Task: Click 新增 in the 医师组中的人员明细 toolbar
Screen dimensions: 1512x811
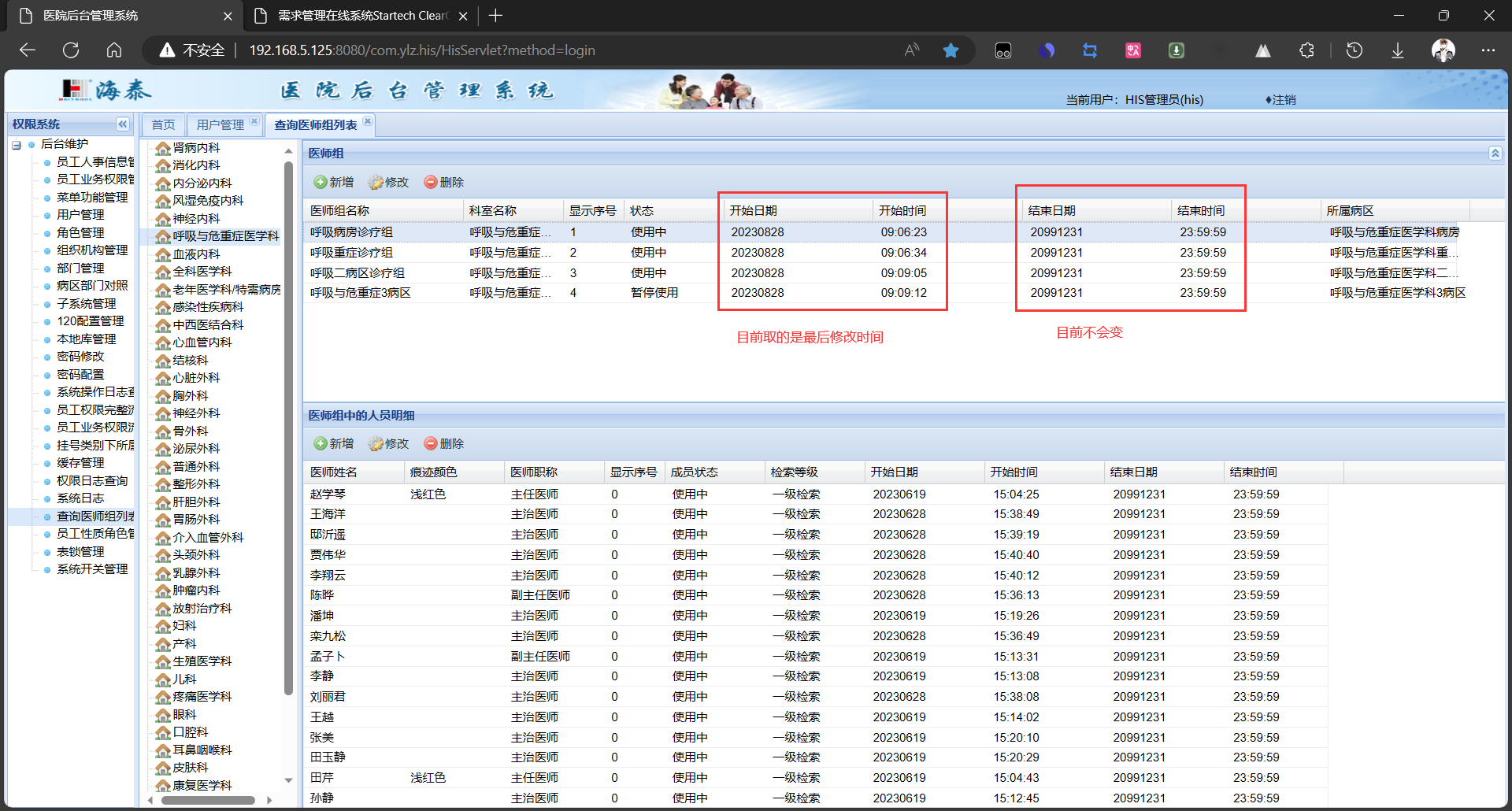Action: coord(333,443)
